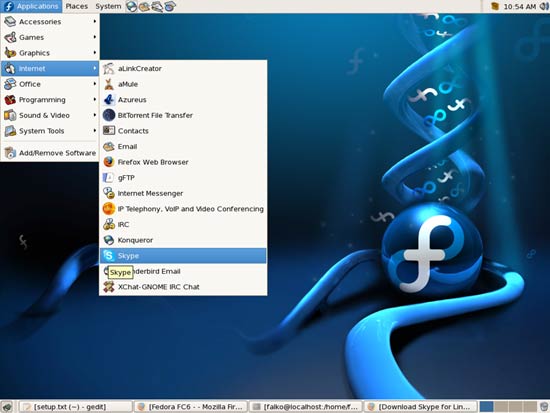This screenshot has width=550, height=413.
Task: Click the Show Desktop button in bottom panel
Action: 7,407
